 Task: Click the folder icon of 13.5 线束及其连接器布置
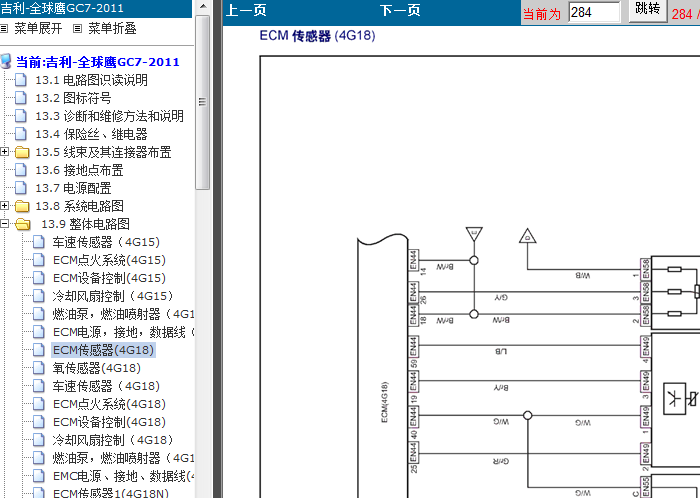coord(22,152)
